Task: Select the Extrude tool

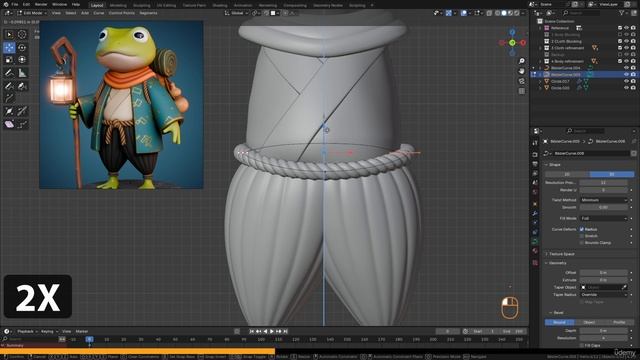Action: [x=9, y=98]
